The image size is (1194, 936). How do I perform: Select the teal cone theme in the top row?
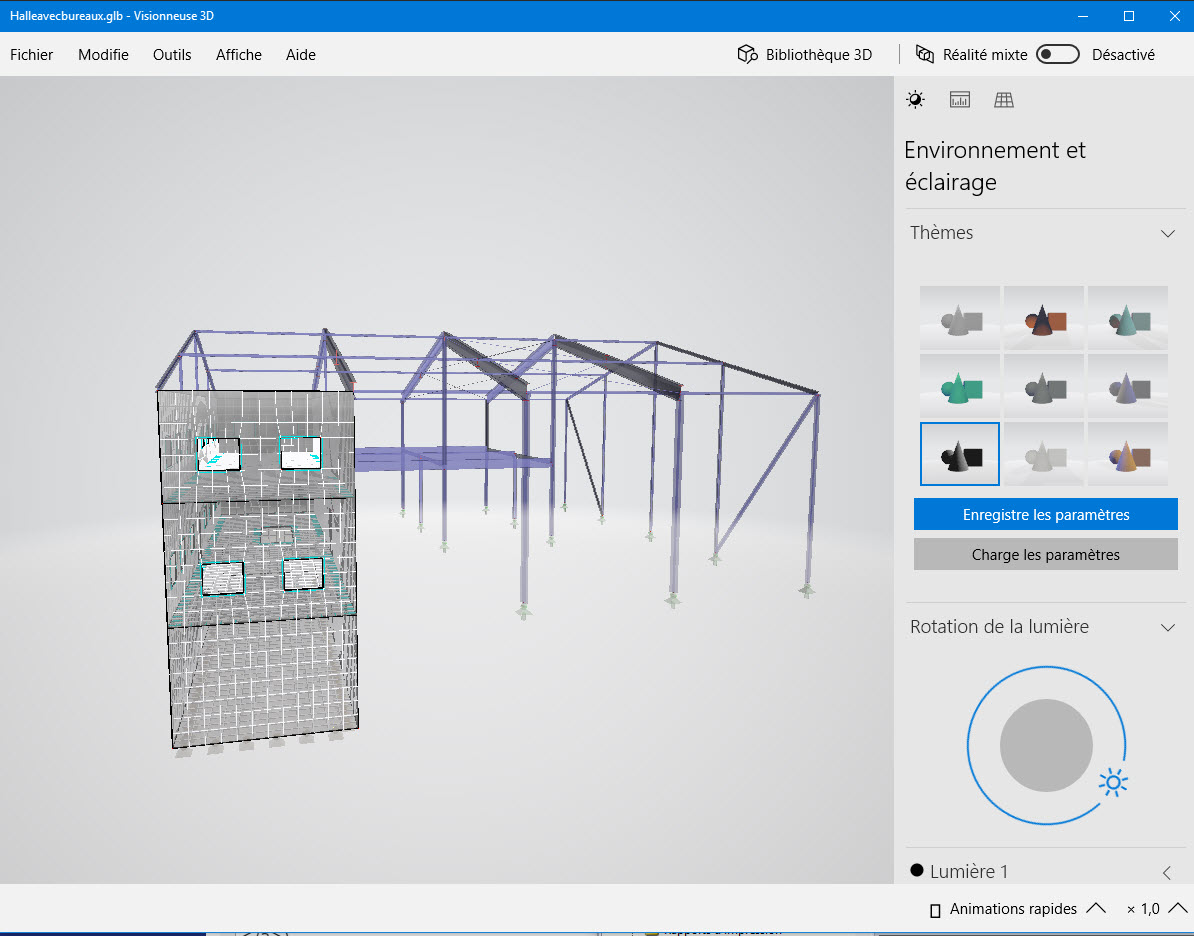coord(1128,318)
